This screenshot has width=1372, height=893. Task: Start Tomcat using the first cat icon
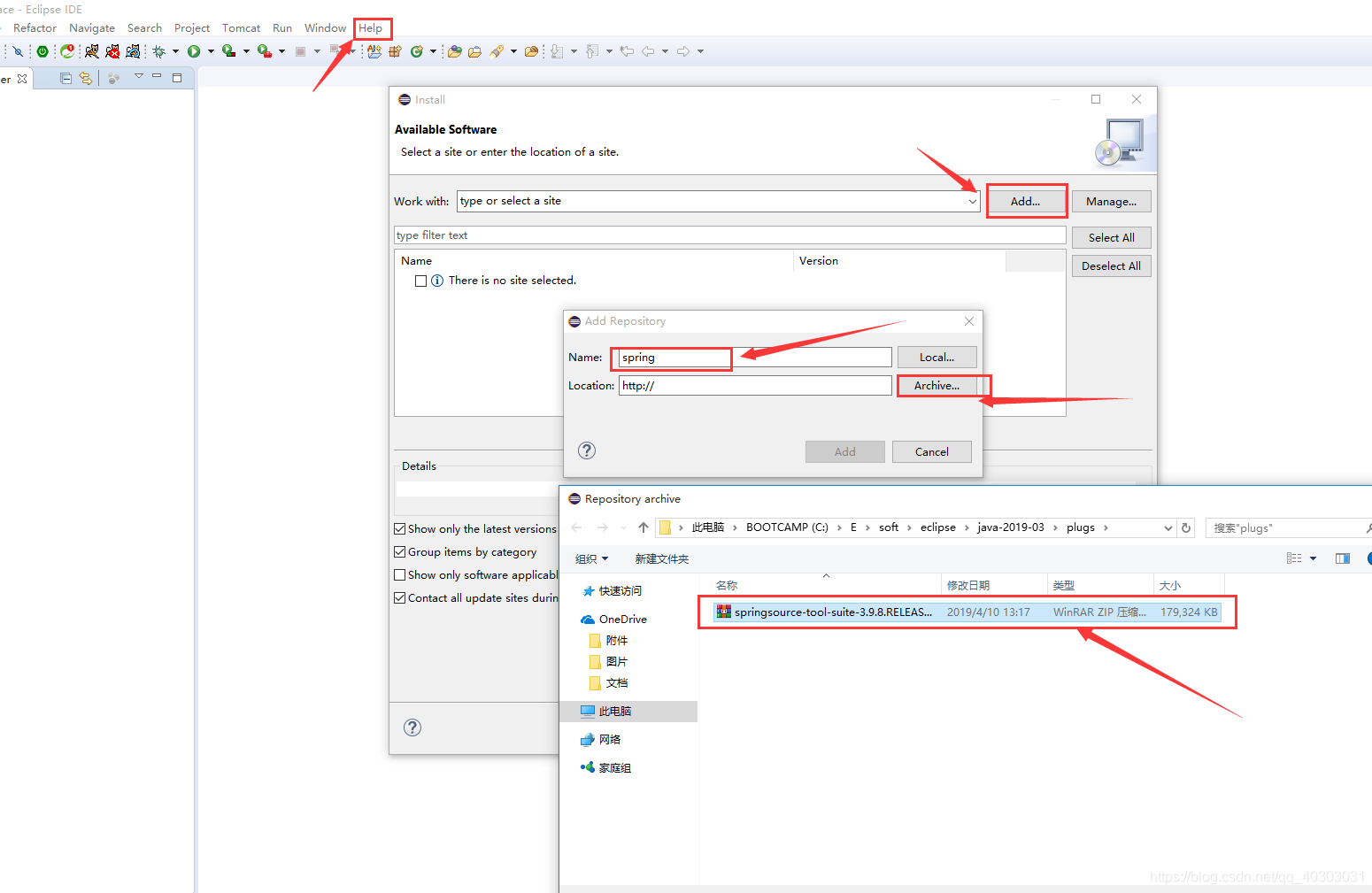[x=92, y=51]
